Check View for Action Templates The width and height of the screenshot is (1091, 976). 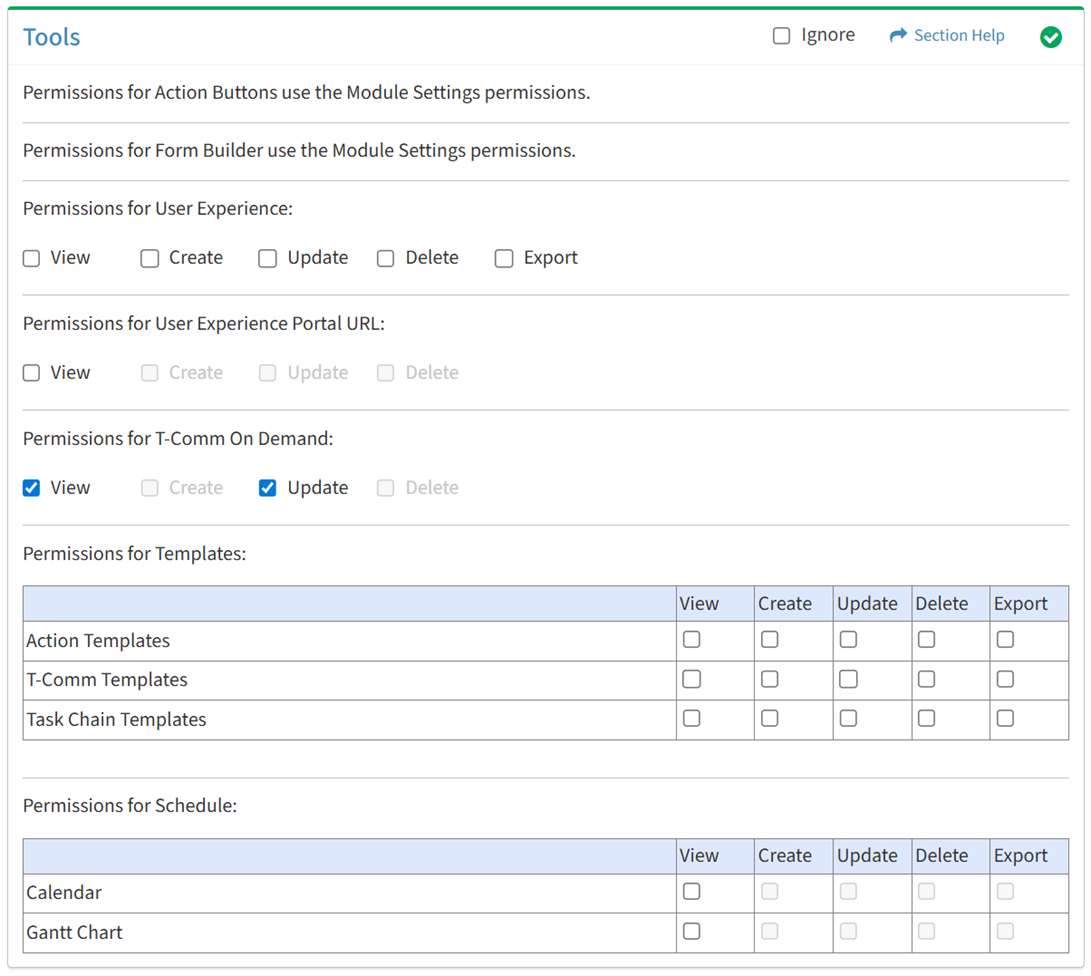pos(691,640)
